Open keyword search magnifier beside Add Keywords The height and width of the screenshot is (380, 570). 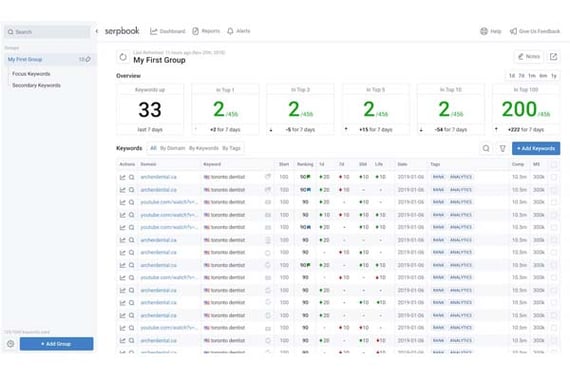pyautogui.click(x=486, y=148)
